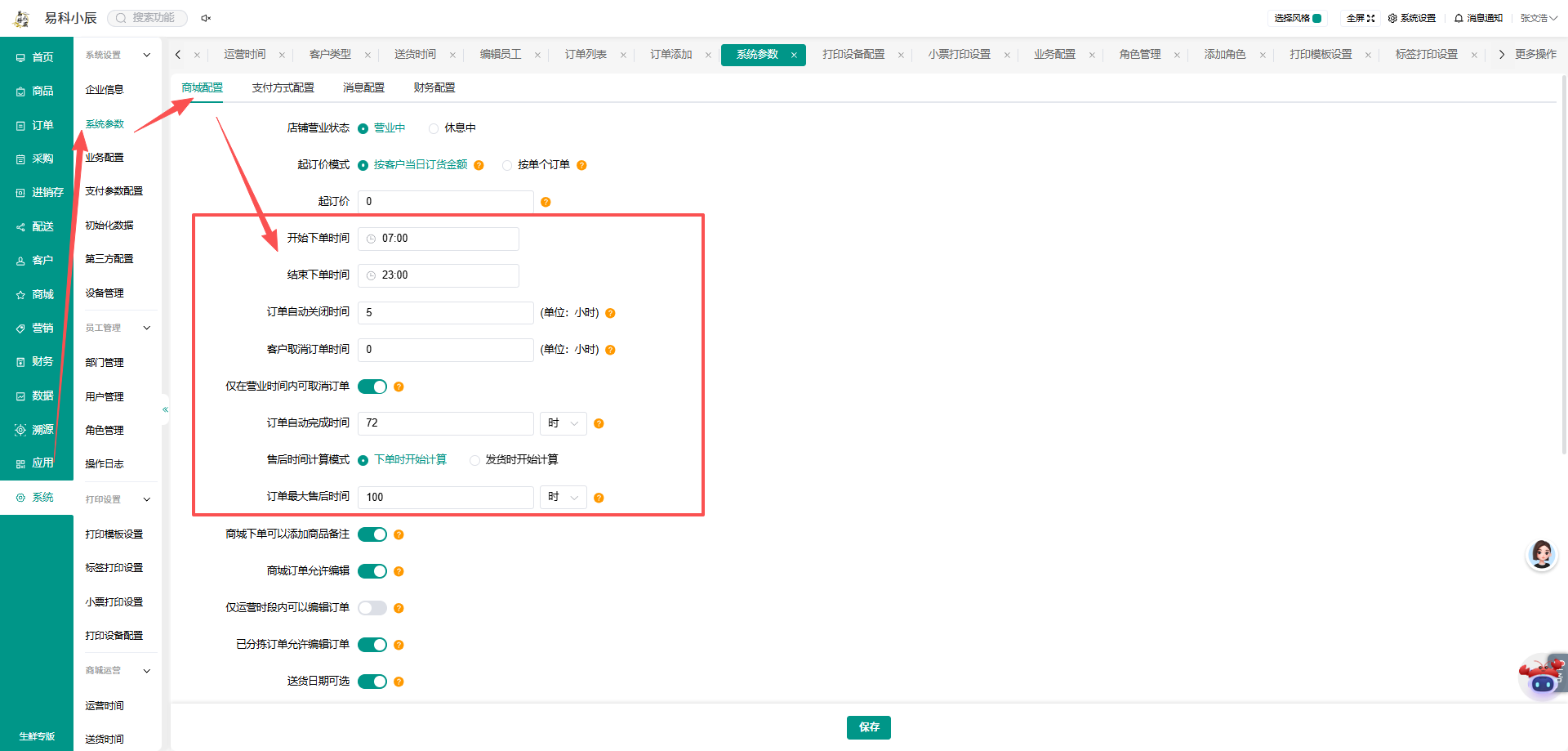
Task: Enable 仅运营时段内可以编辑订单 switch
Action: [x=372, y=608]
